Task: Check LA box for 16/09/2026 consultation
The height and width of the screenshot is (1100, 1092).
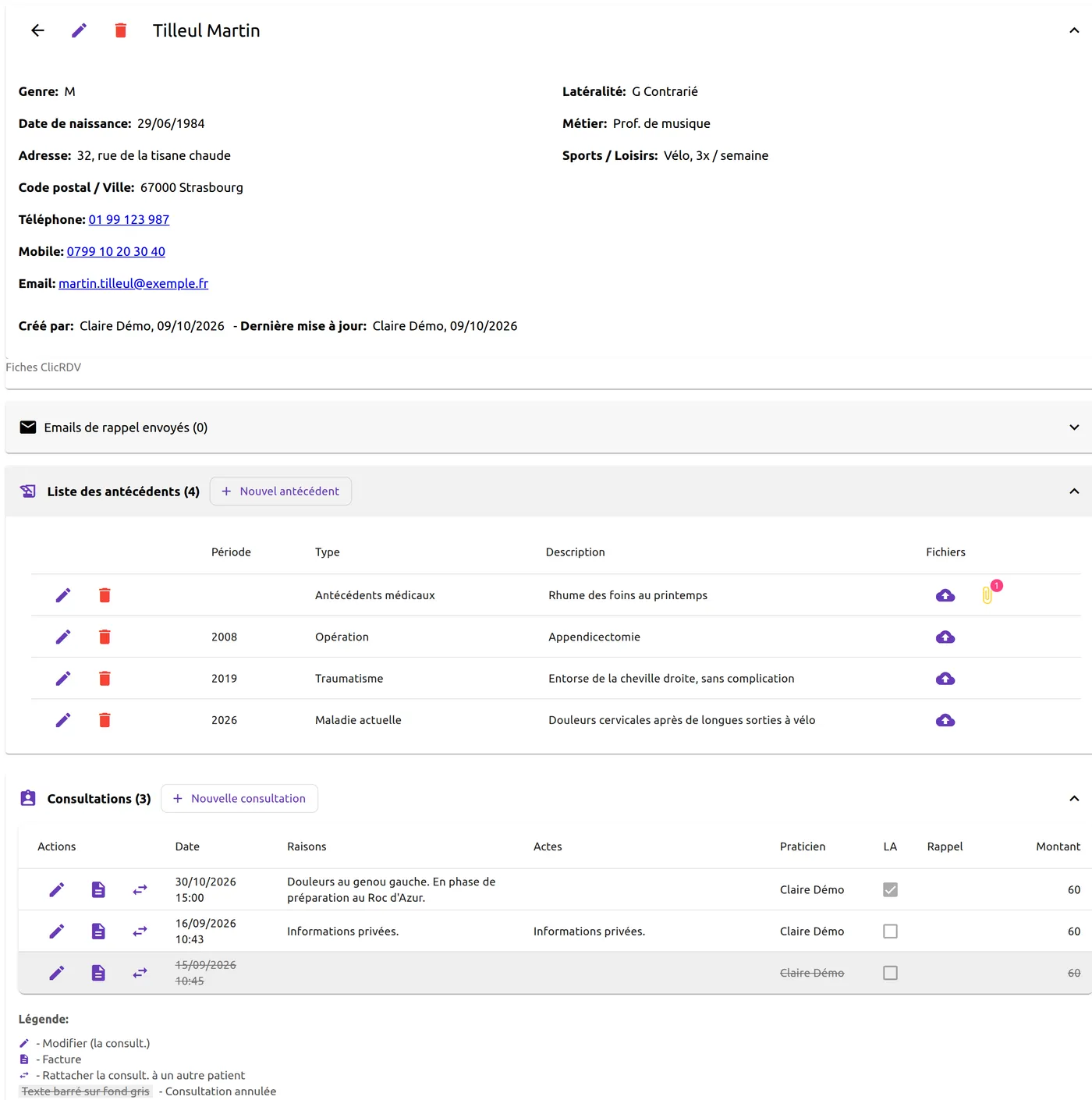Action: point(890,931)
